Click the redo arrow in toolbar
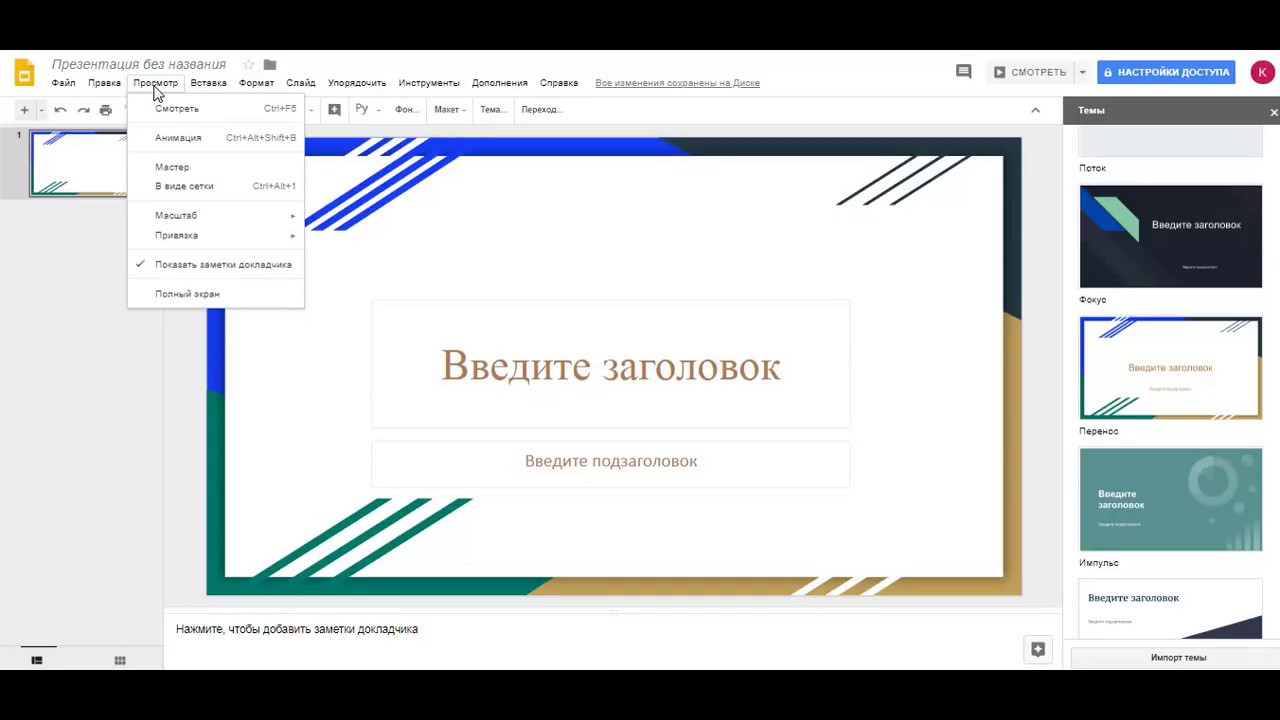The image size is (1280, 720). coord(83,110)
